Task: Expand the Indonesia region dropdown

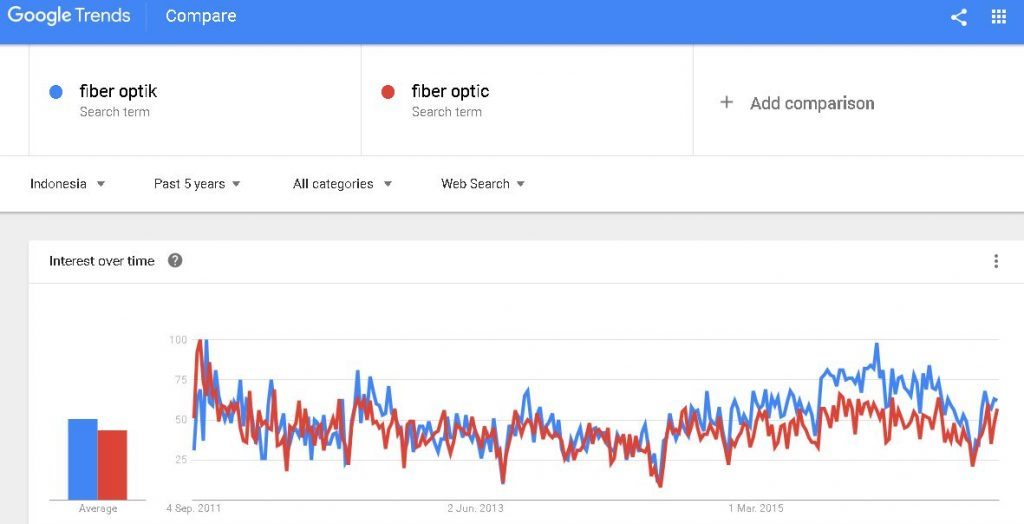Action: click(68, 184)
